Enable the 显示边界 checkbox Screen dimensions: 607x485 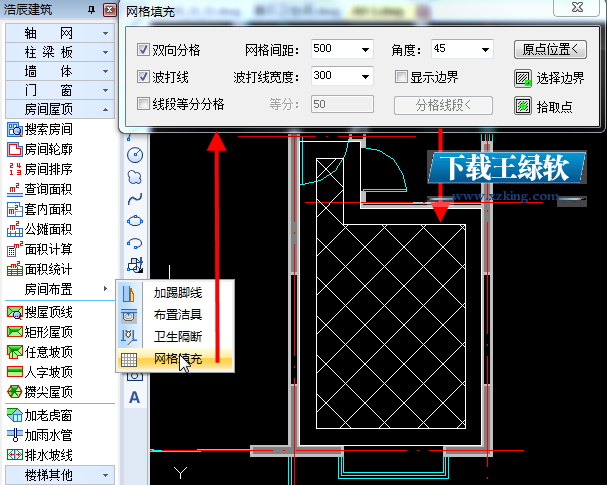pos(401,77)
